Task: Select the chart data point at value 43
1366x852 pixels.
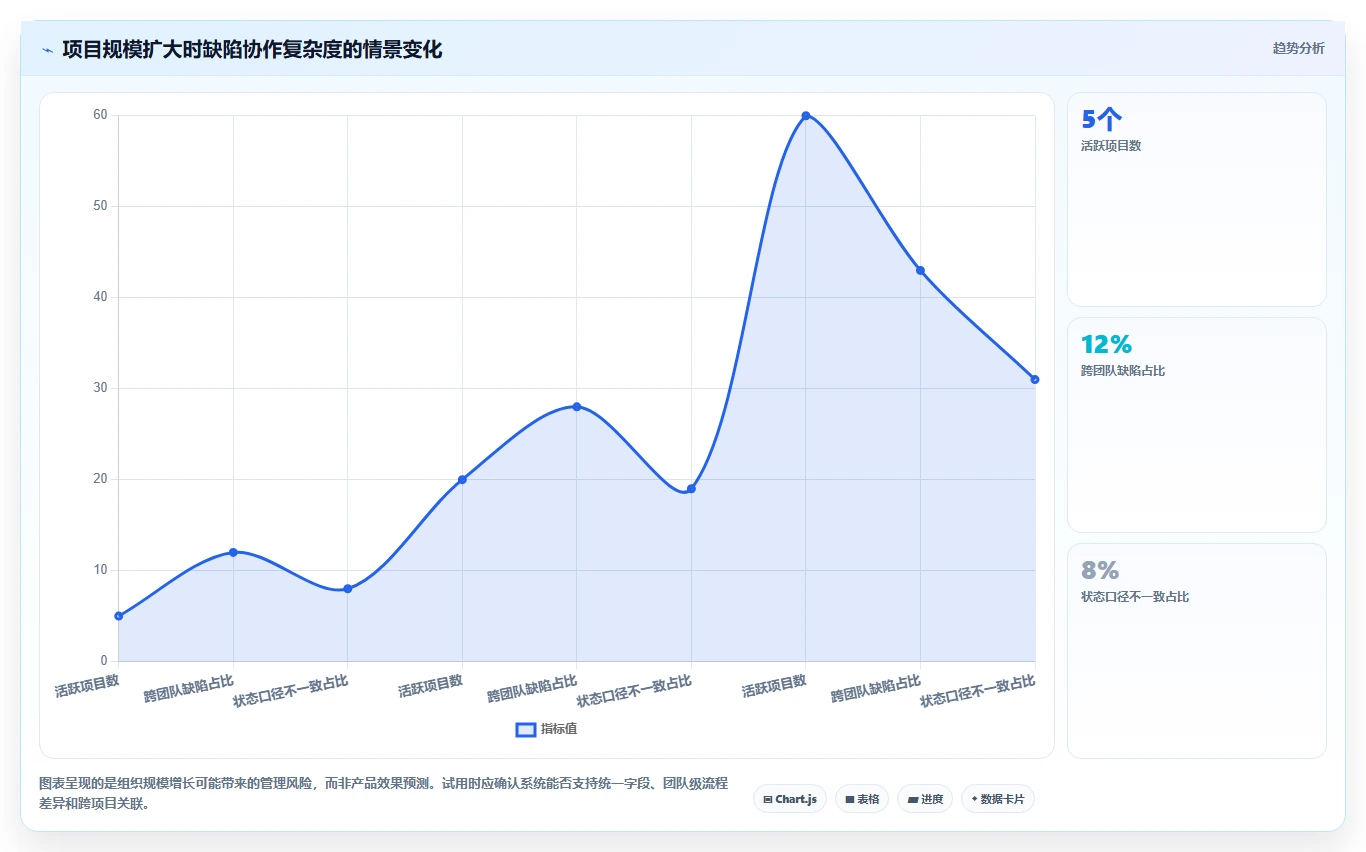Action: point(920,270)
